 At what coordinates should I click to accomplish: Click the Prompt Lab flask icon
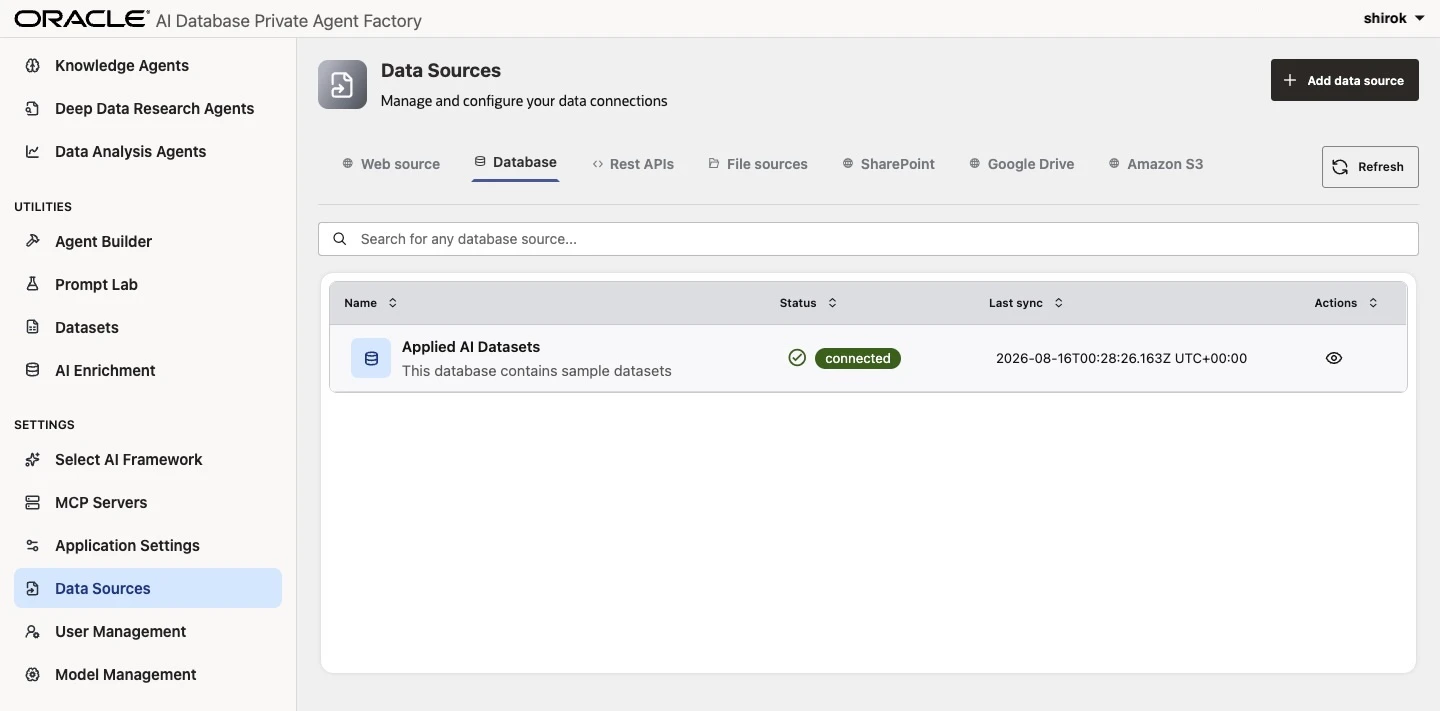pyautogui.click(x=32, y=285)
